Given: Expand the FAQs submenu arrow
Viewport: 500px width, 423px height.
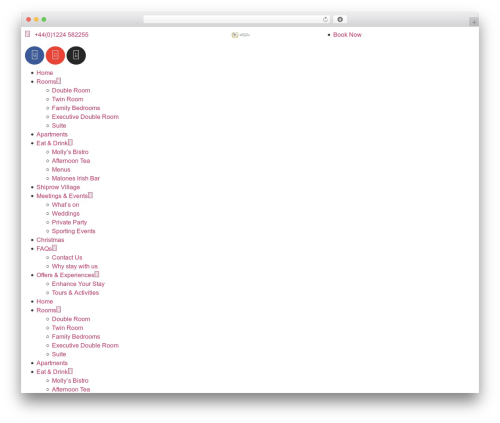Looking at the screenshot, I should point(54,248).
